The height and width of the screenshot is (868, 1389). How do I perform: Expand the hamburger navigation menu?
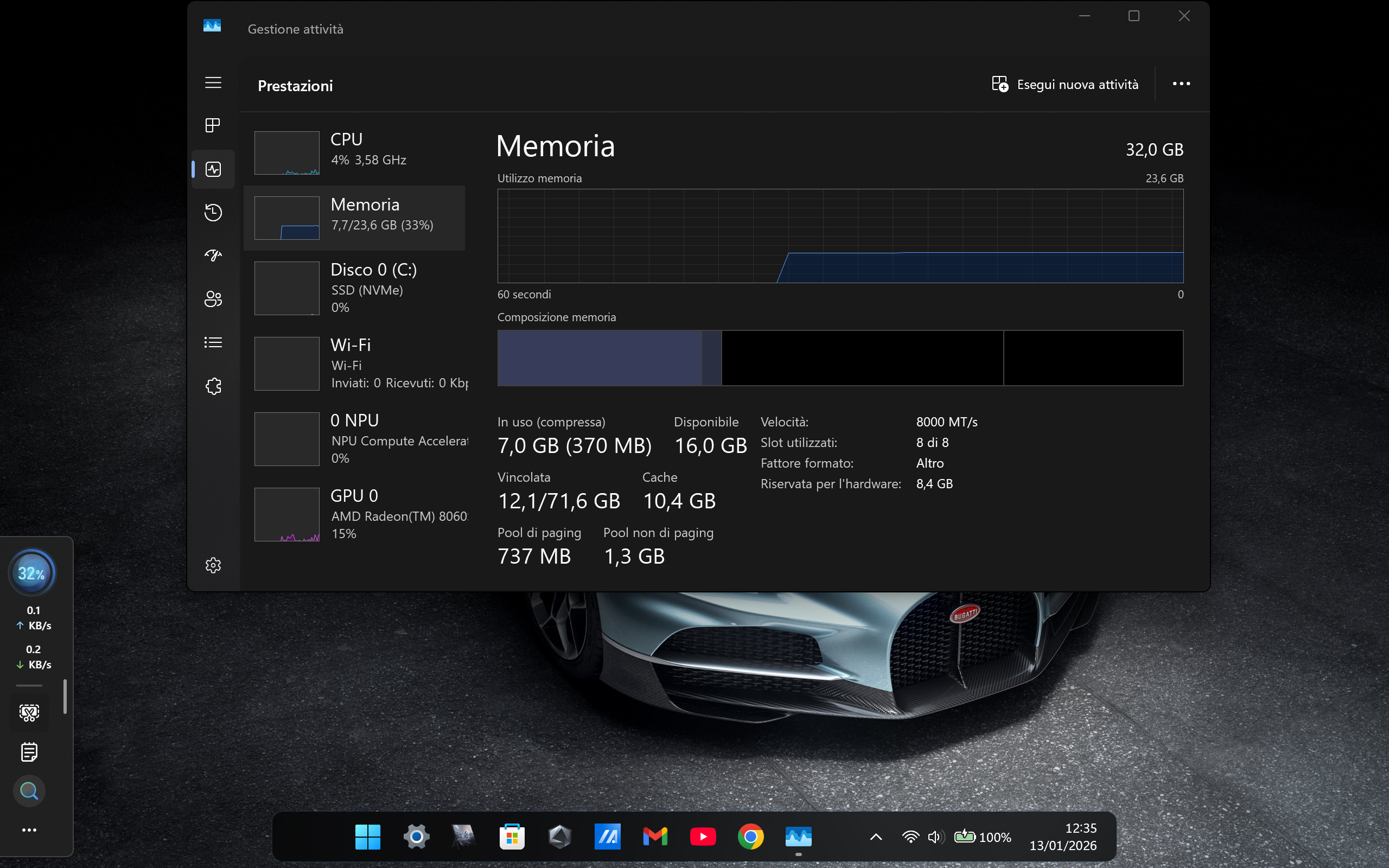[213, 82]
